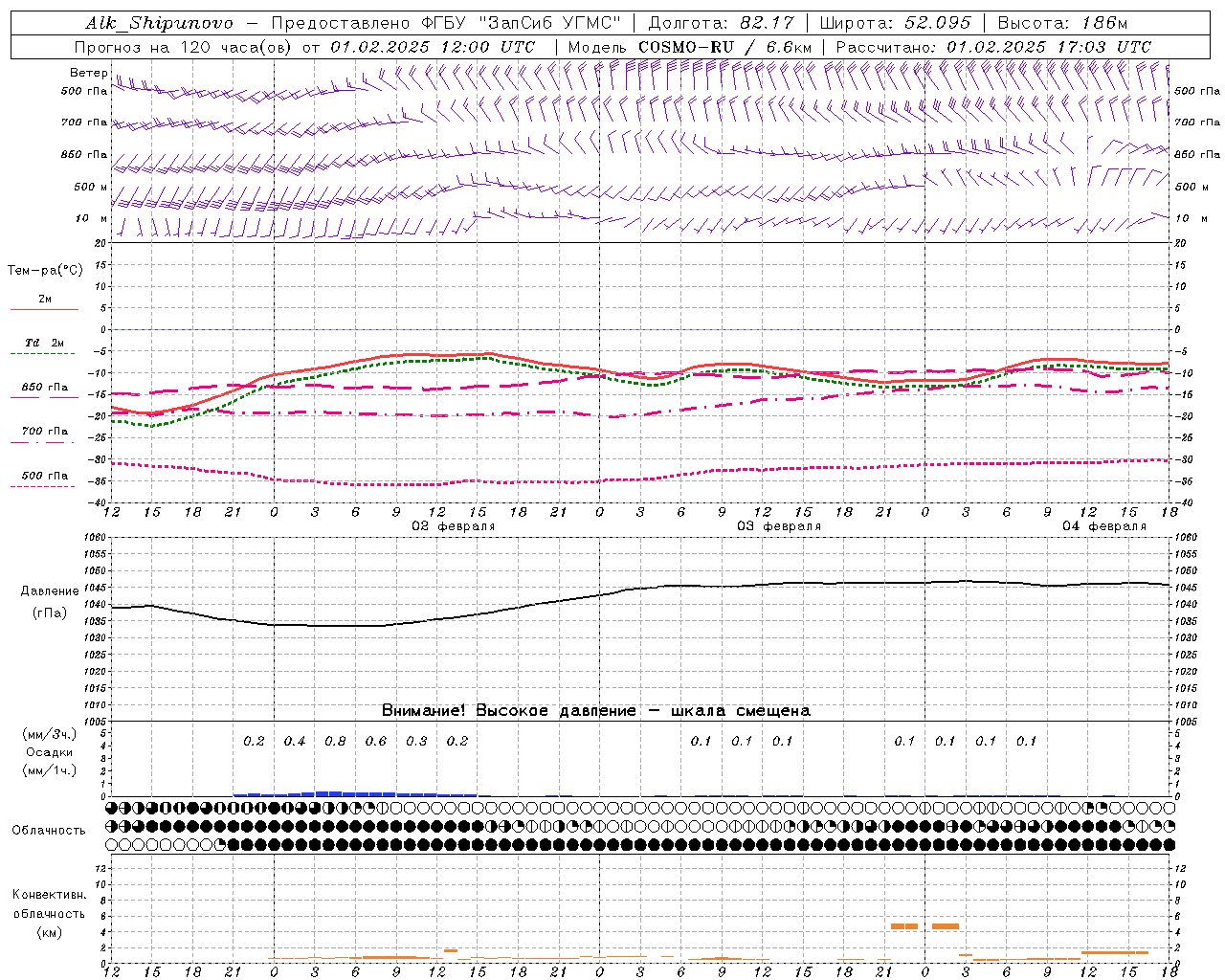1225x980 pixels.
Task: Click the 2м temperature legend entry
Action: pos(44,300)
